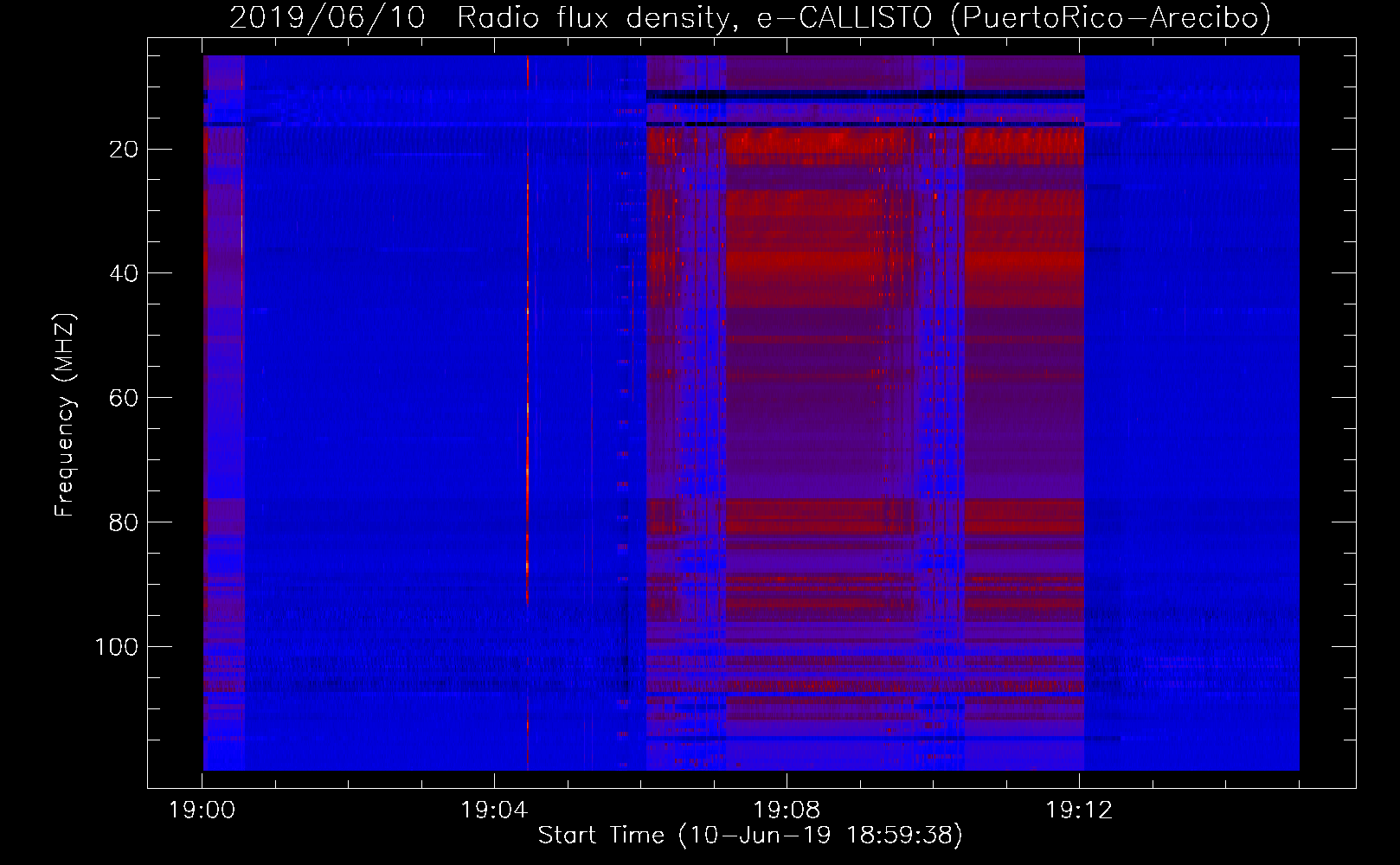Click the 19:00 time tick label
Viewport: 1400px width, 865px height.
(x=202, y=811)
